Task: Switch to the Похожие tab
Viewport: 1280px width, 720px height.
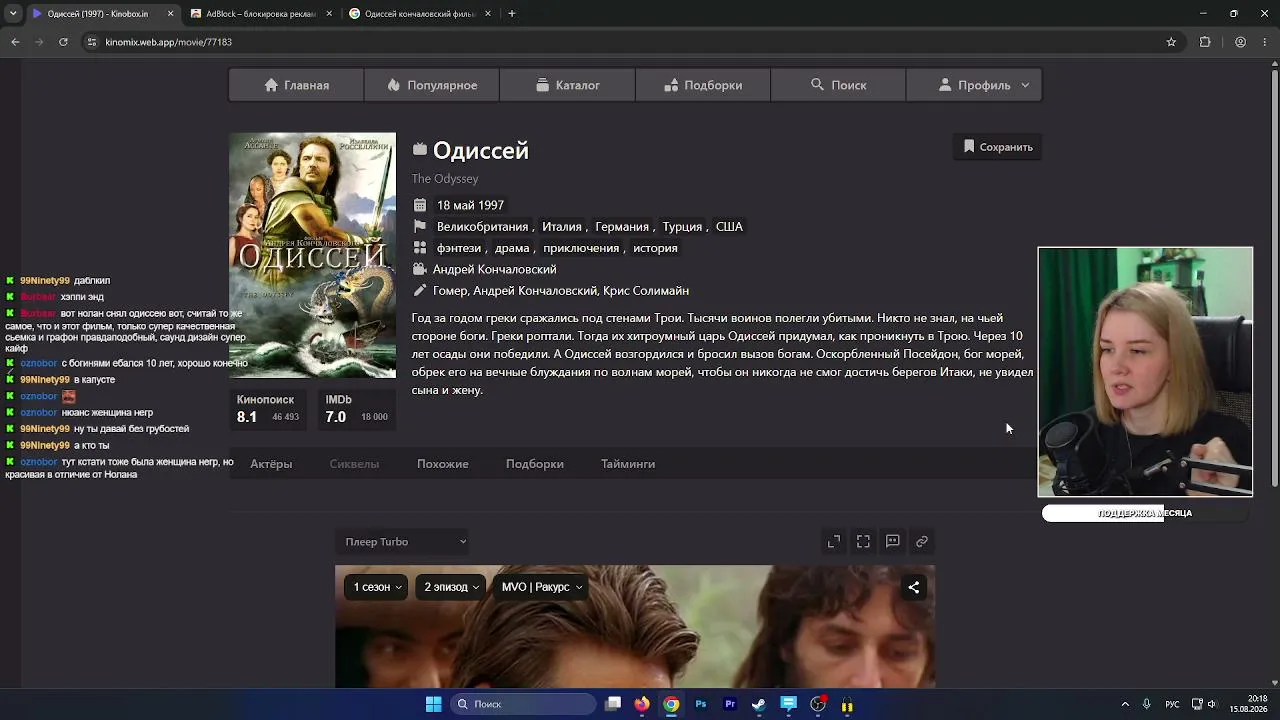Action: (443, 464)
